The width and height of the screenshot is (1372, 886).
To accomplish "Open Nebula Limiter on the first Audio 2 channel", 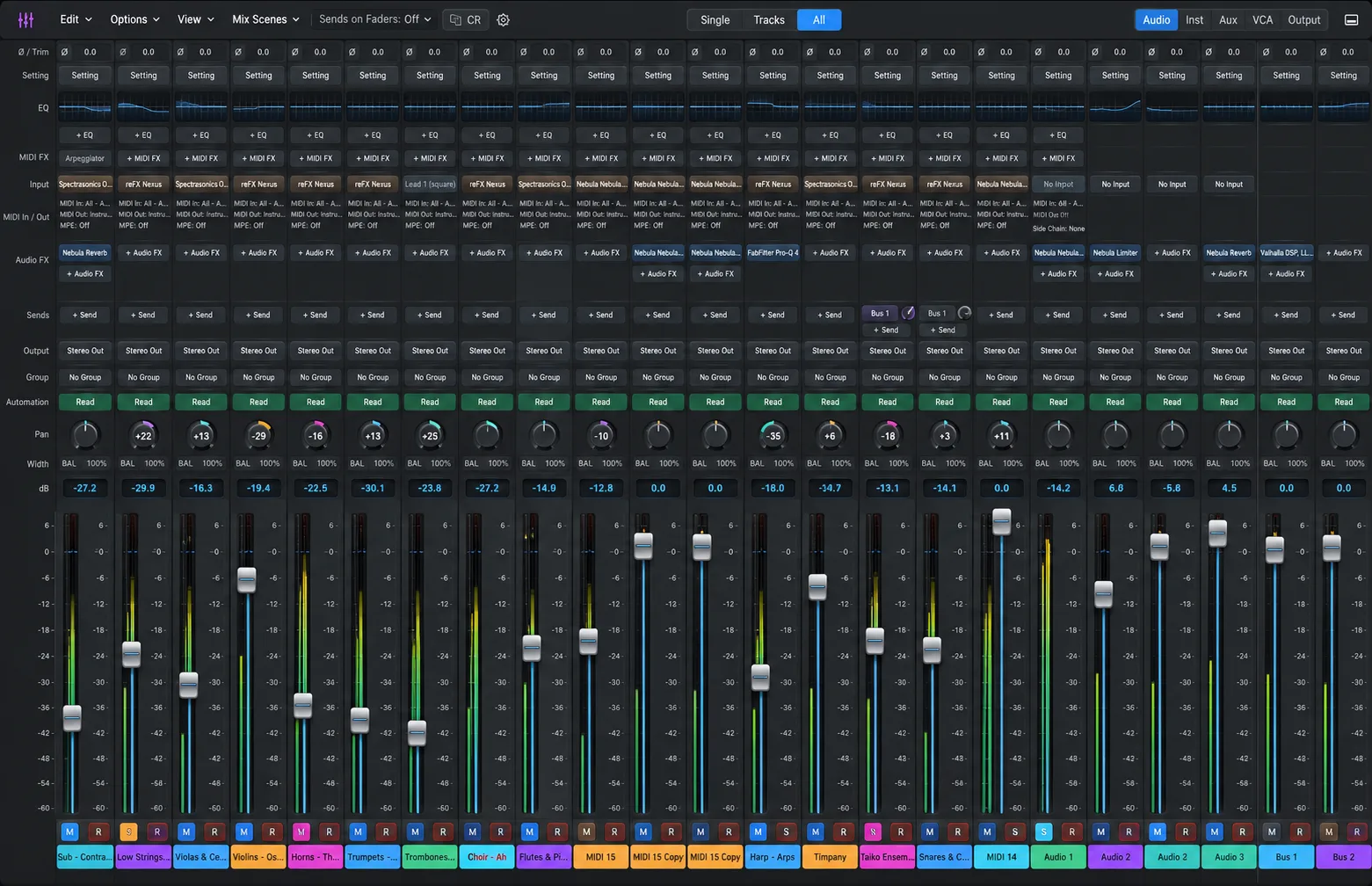I will click(1115, 252).
